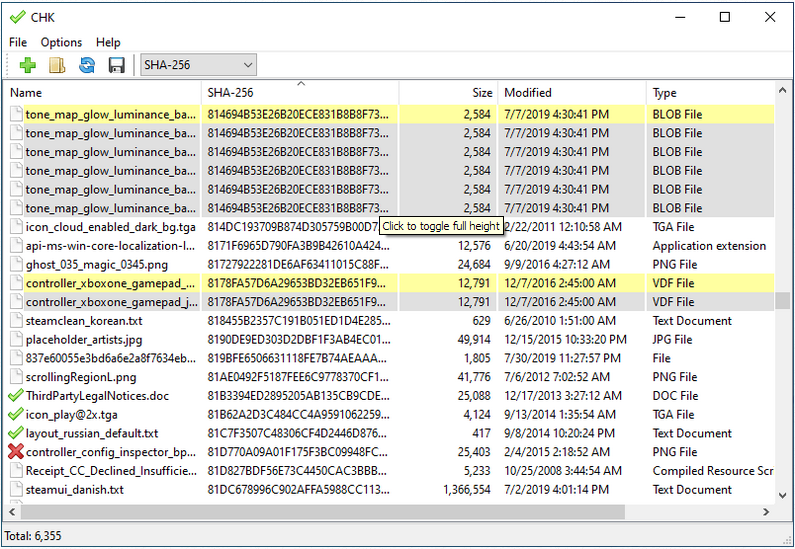Viewport: 795px width, 549px height.
Task: Click the blue refresh arrows toolbar icon
Action: (x=87, y=65)
